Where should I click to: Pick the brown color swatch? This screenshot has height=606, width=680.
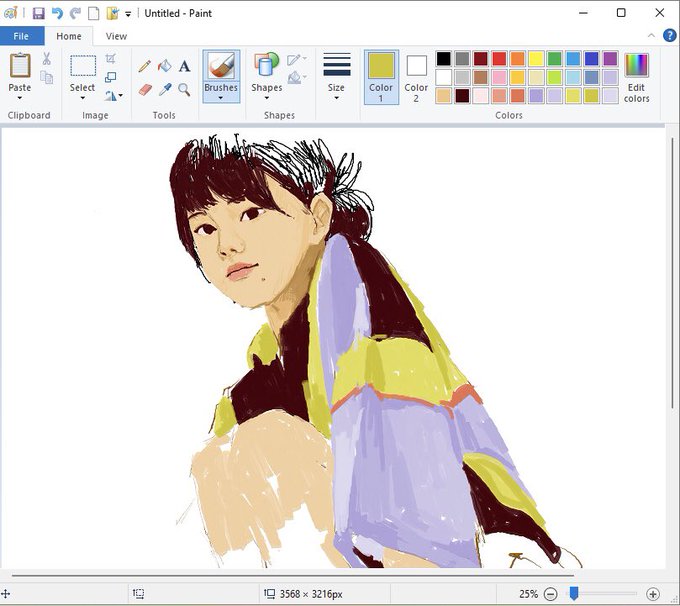pos(481,77)
